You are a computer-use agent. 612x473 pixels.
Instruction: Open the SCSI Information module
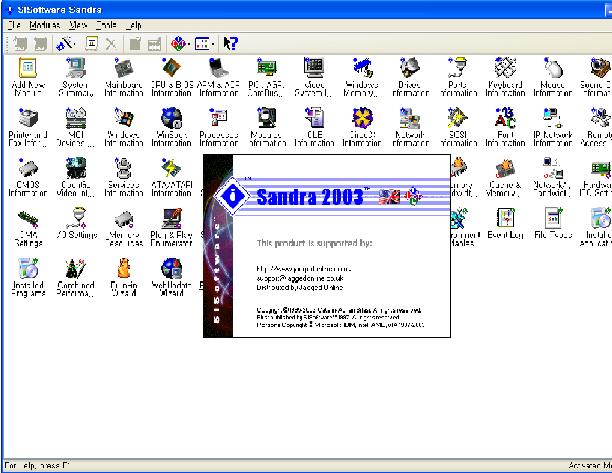coord(458,127)
